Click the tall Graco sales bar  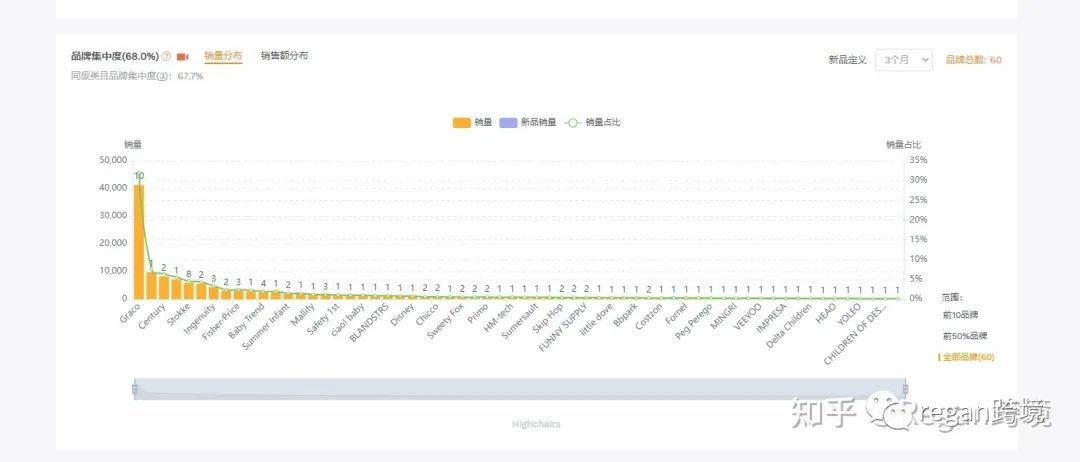(139, 241)
